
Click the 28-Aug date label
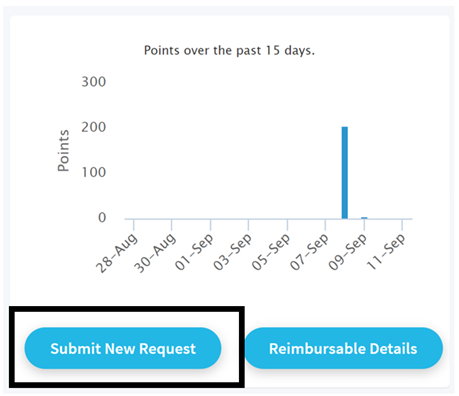117,253
